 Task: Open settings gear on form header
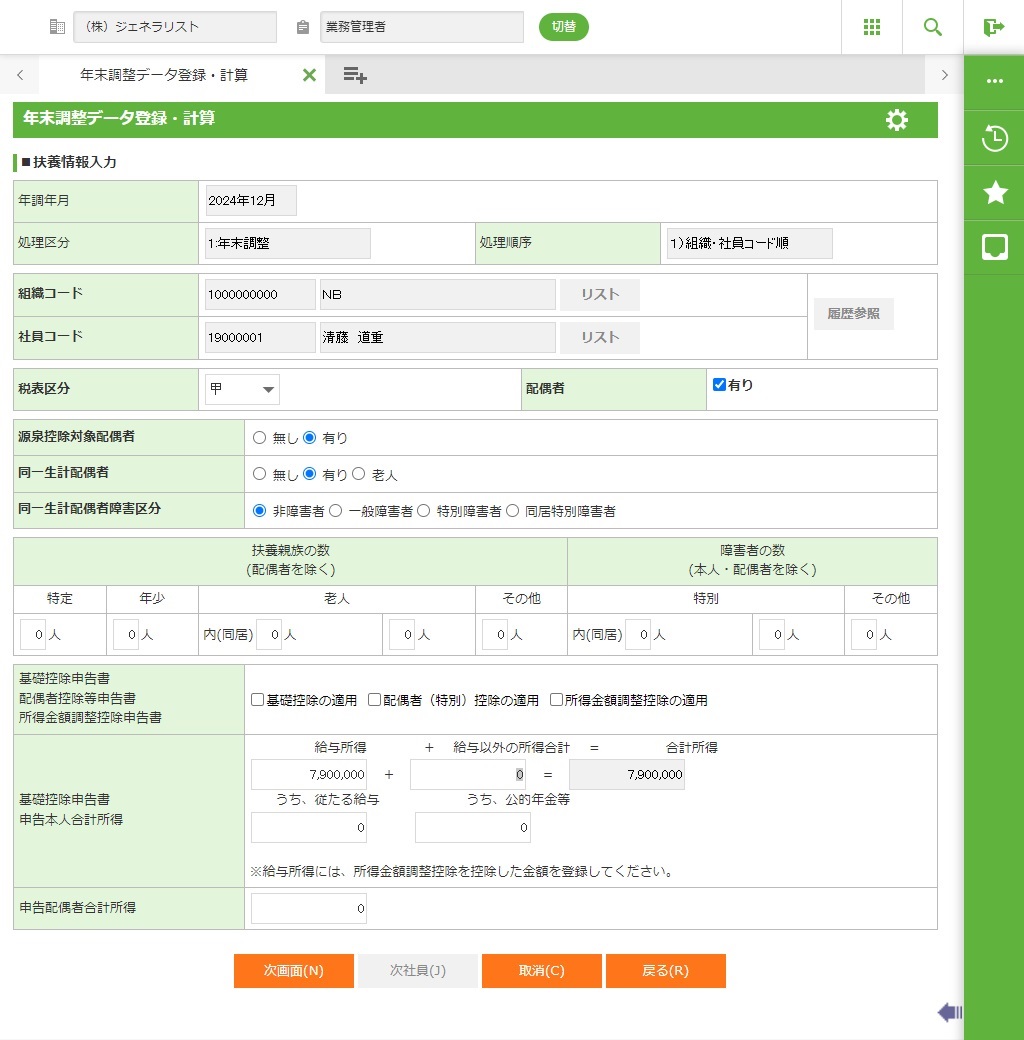897,120
